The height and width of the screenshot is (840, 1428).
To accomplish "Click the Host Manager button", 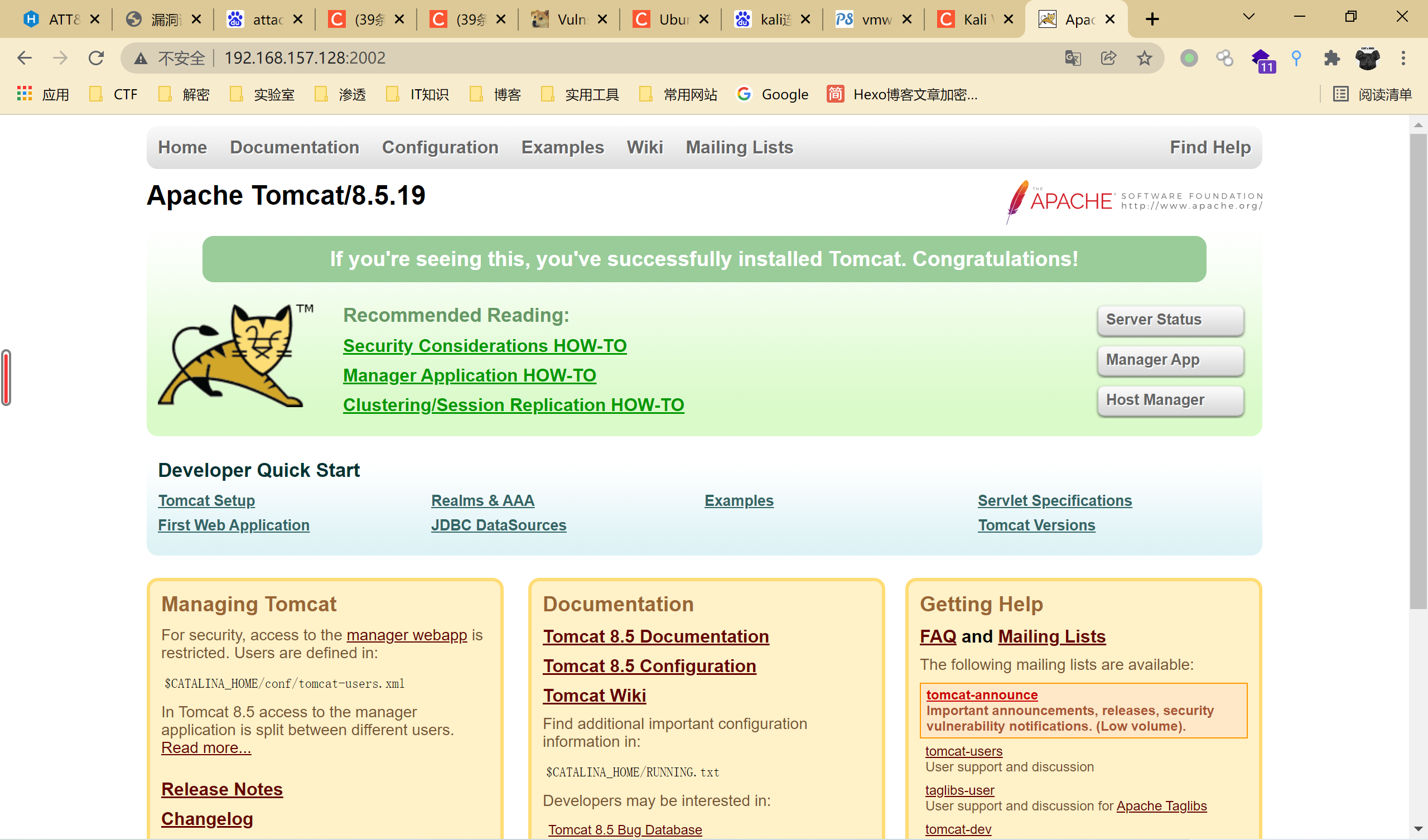I will point(1170,400).
